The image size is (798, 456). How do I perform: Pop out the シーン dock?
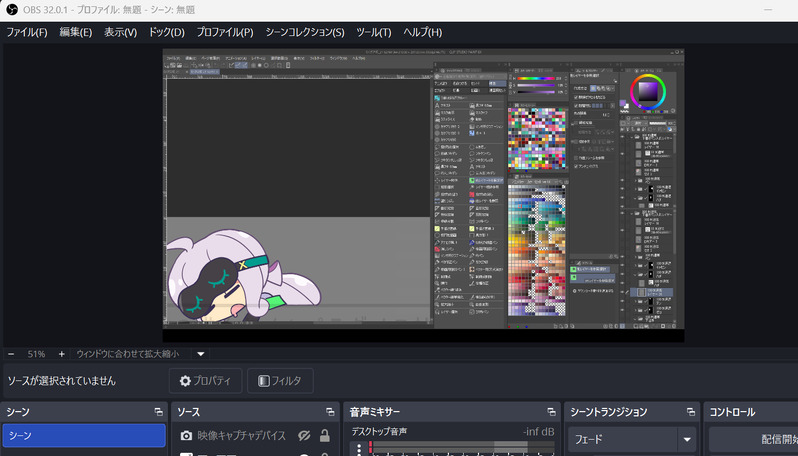tap(158, 412)
